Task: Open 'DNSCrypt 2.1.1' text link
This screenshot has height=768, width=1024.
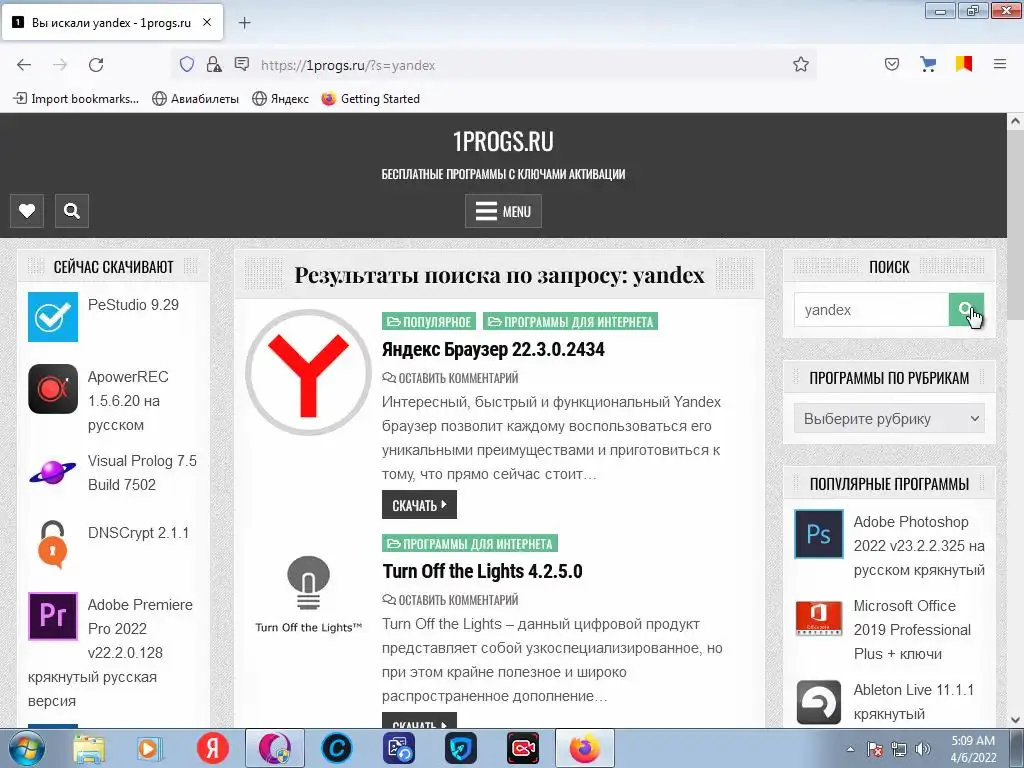Action: click(x=138, y=533)
